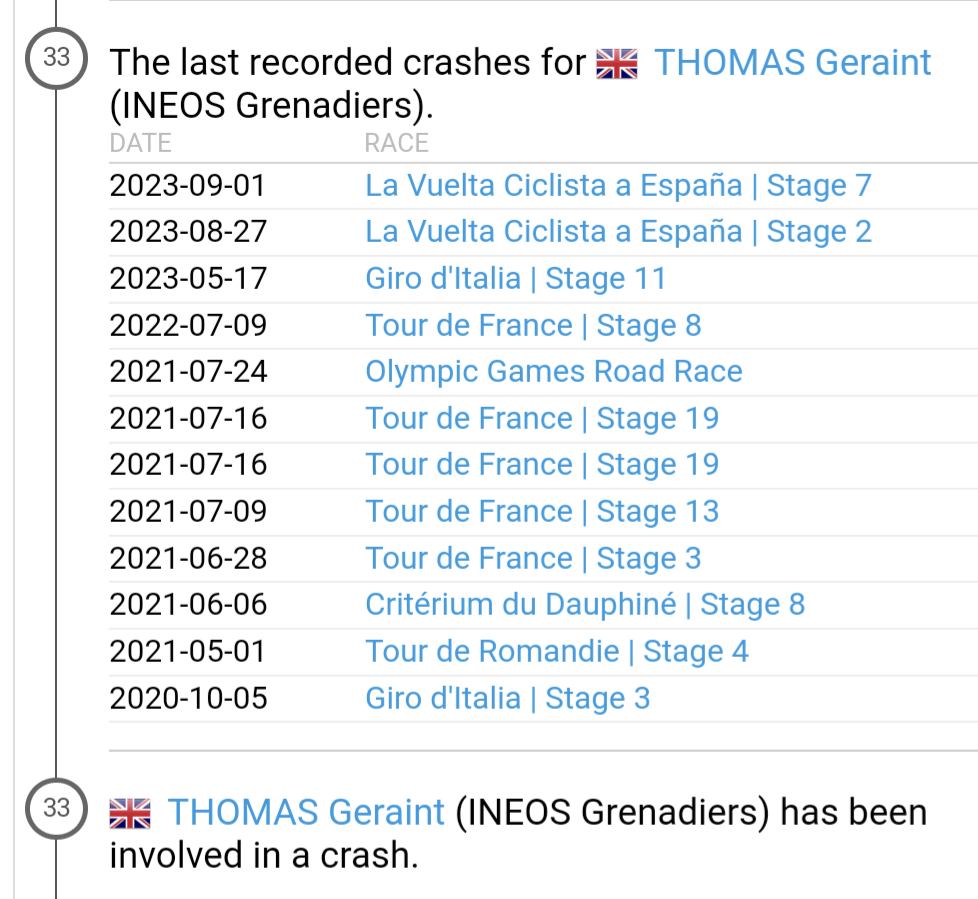Click the 2023-09-01 date cell

[x=189, y=186]
